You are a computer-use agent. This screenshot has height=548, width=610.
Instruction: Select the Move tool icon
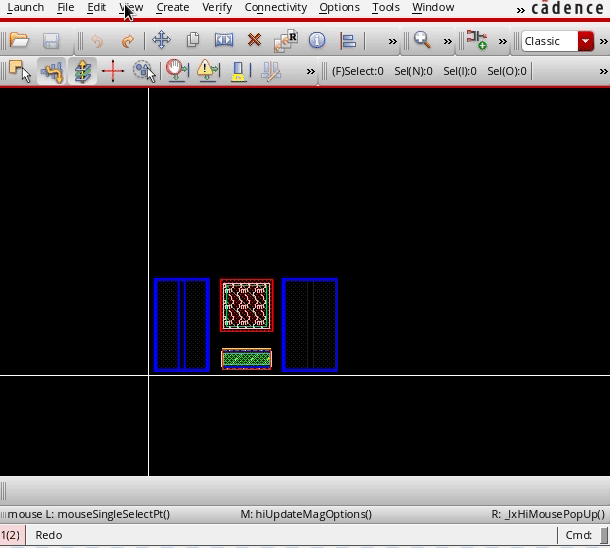pos(161,41)
